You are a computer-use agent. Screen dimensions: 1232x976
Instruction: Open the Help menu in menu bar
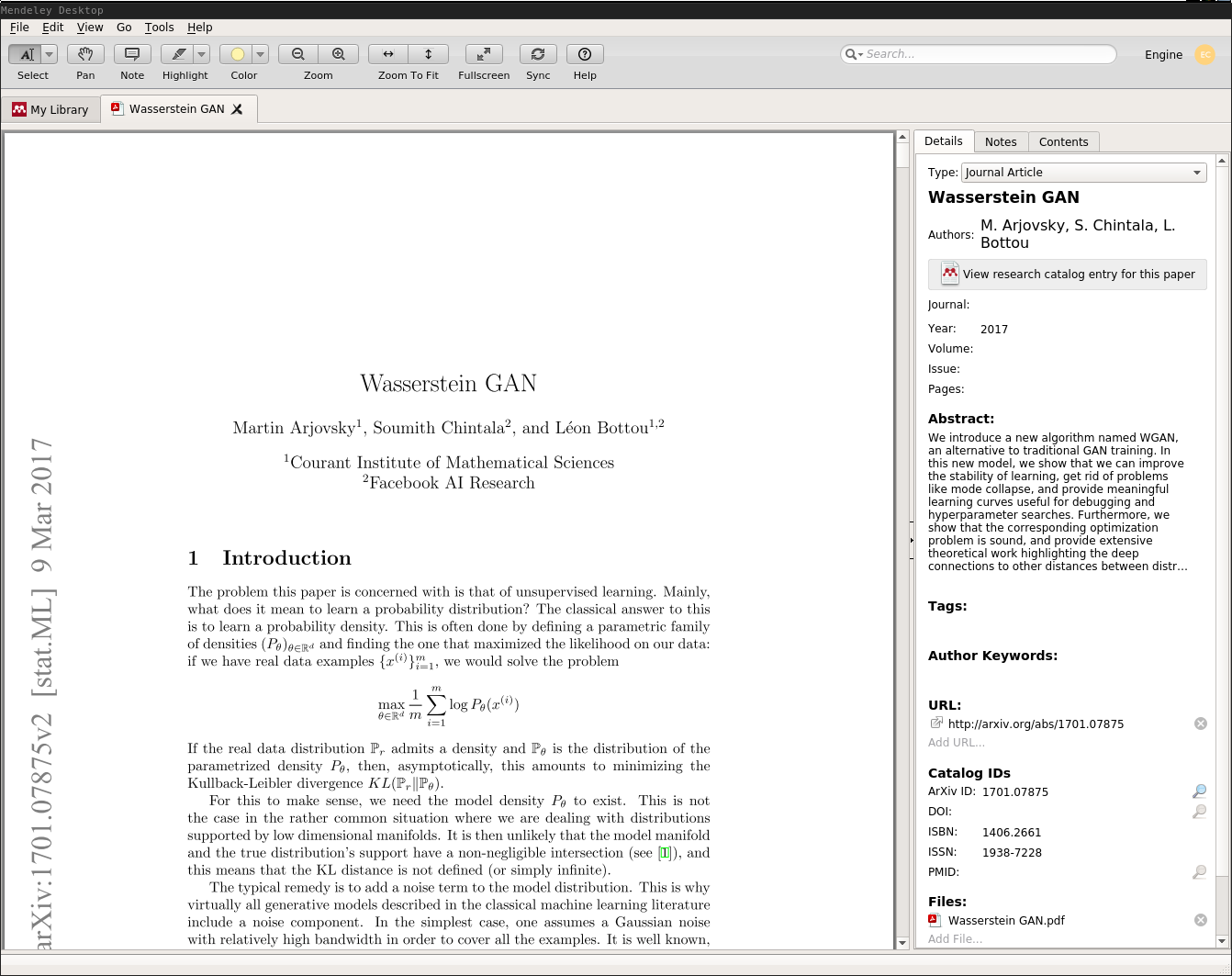(200, 28)
